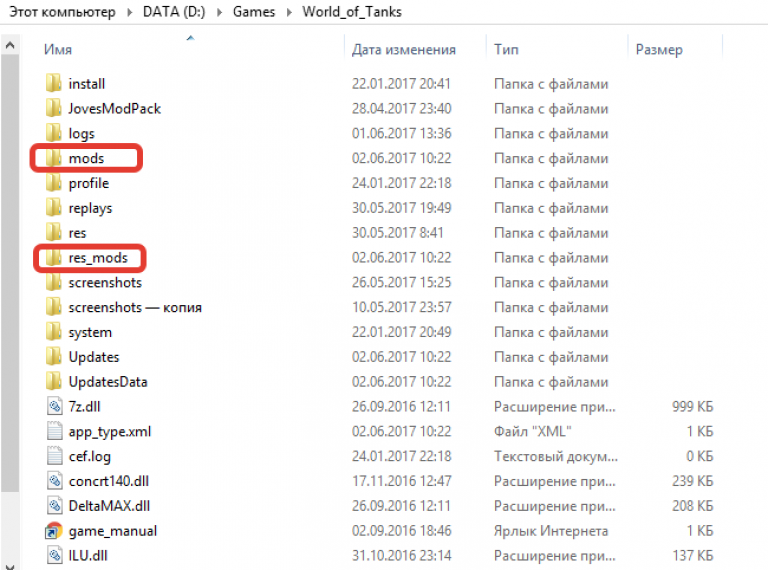Select the cef.log text document icon
This screenshot has width=768, height=570.
coord(54,456)
